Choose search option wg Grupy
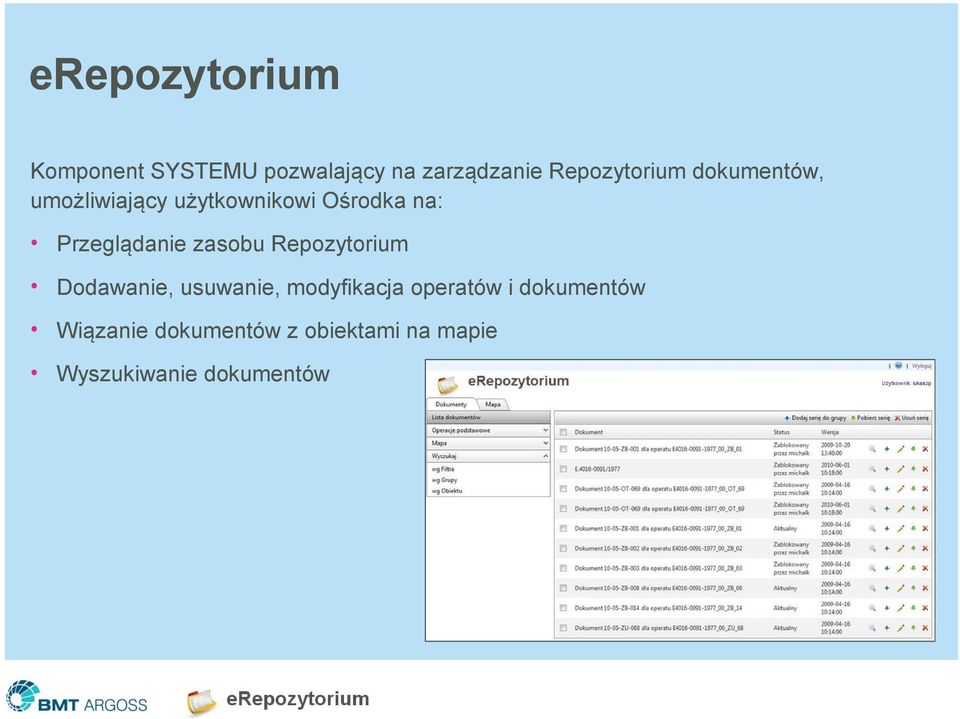This screenshot has width=960, height=719. point(444,480)
